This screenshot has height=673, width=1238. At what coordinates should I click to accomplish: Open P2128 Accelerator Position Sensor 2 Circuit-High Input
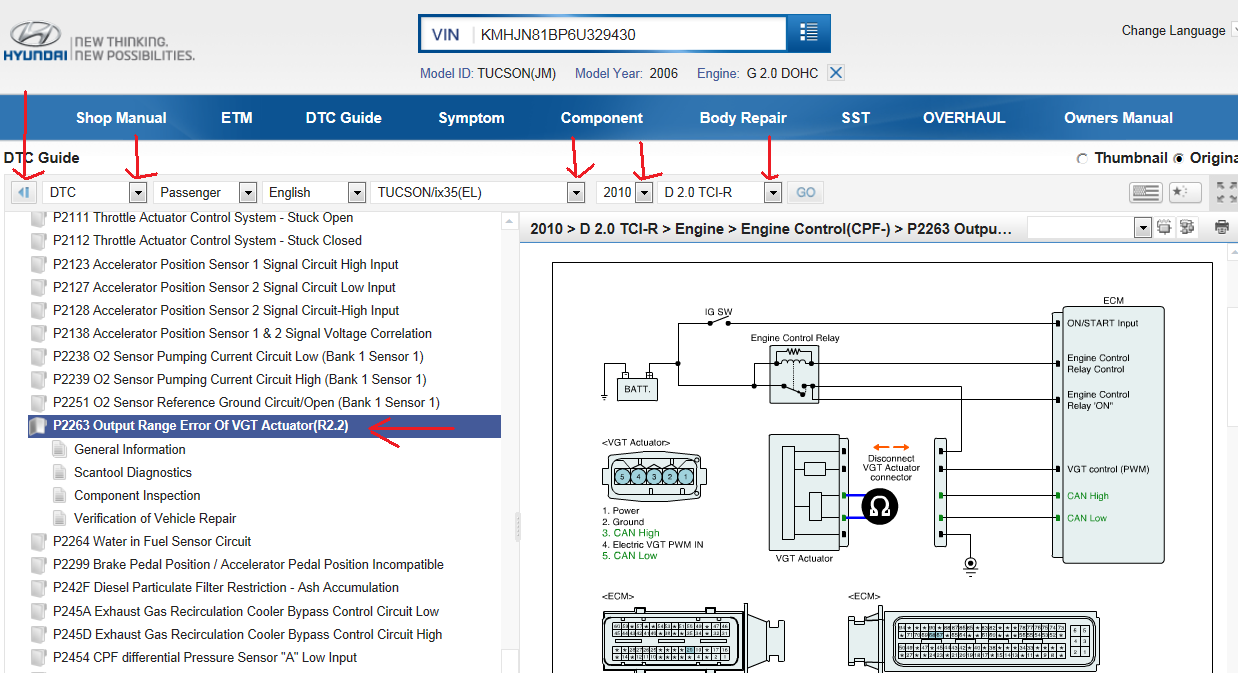coord(226,310)
